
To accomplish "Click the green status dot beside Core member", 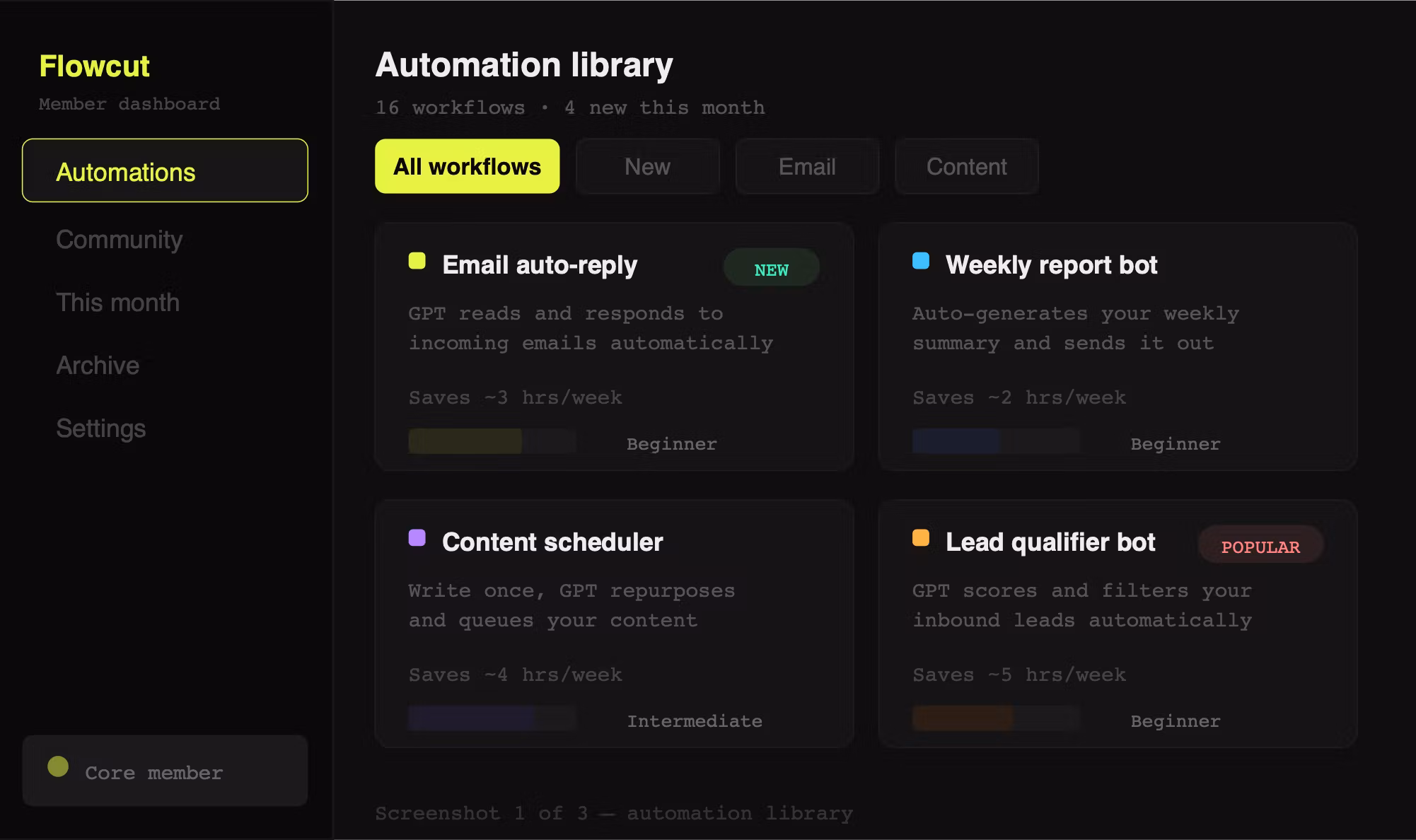I will pos(58,766).
